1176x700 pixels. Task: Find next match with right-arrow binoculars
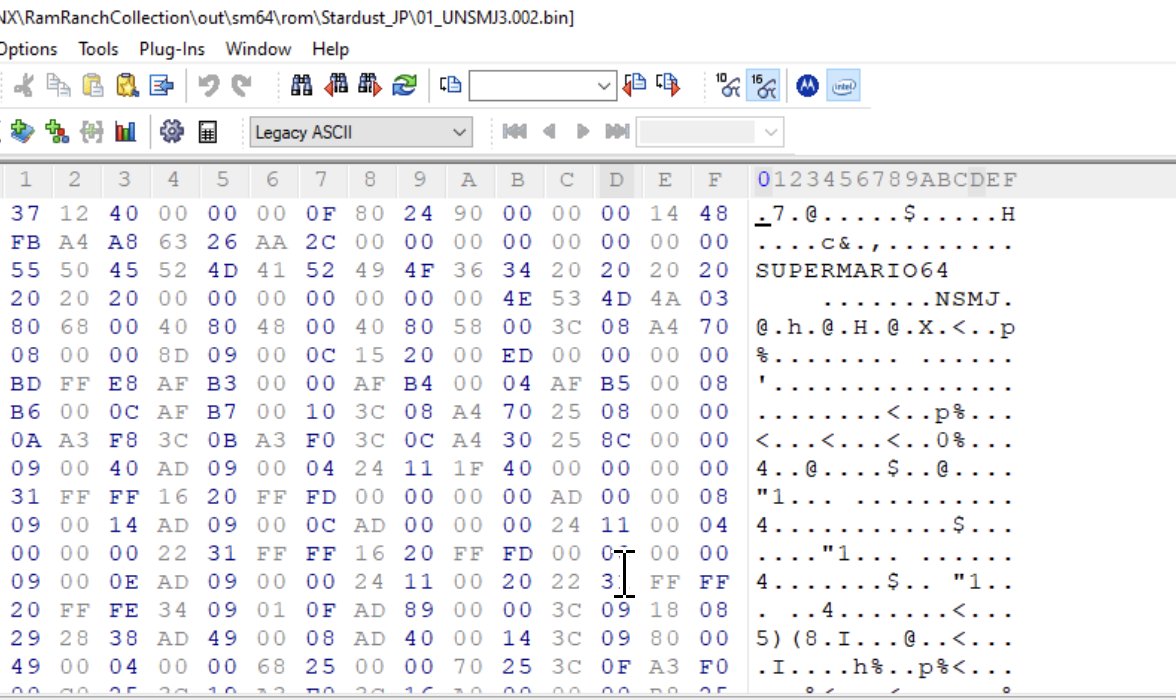tap(370, 86)
